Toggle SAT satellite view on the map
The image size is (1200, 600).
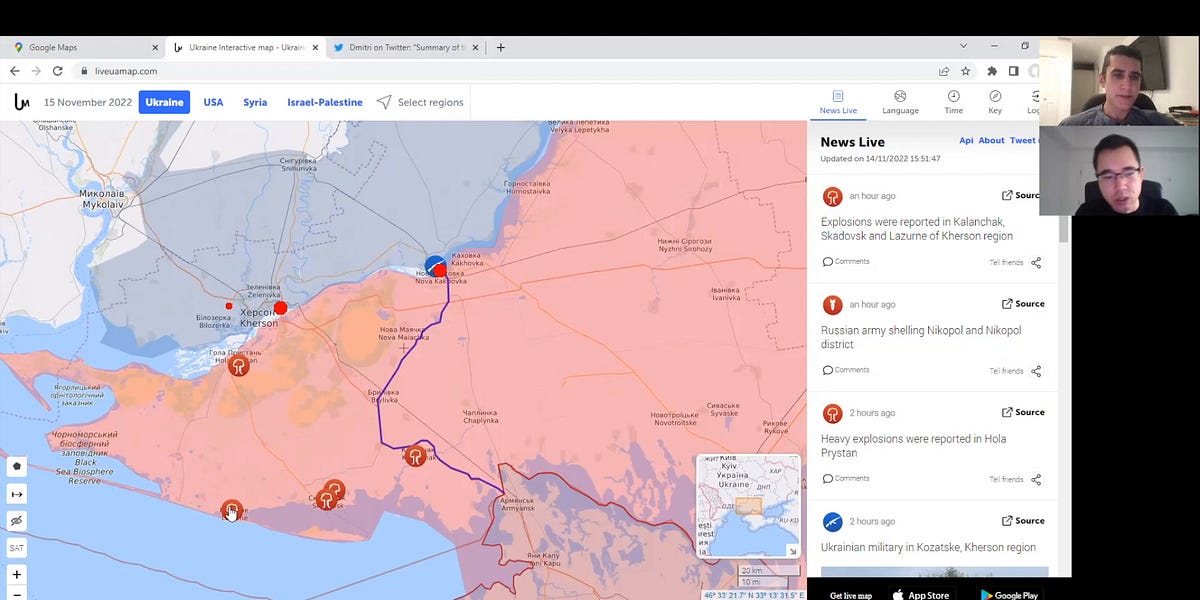click(16, 547)
